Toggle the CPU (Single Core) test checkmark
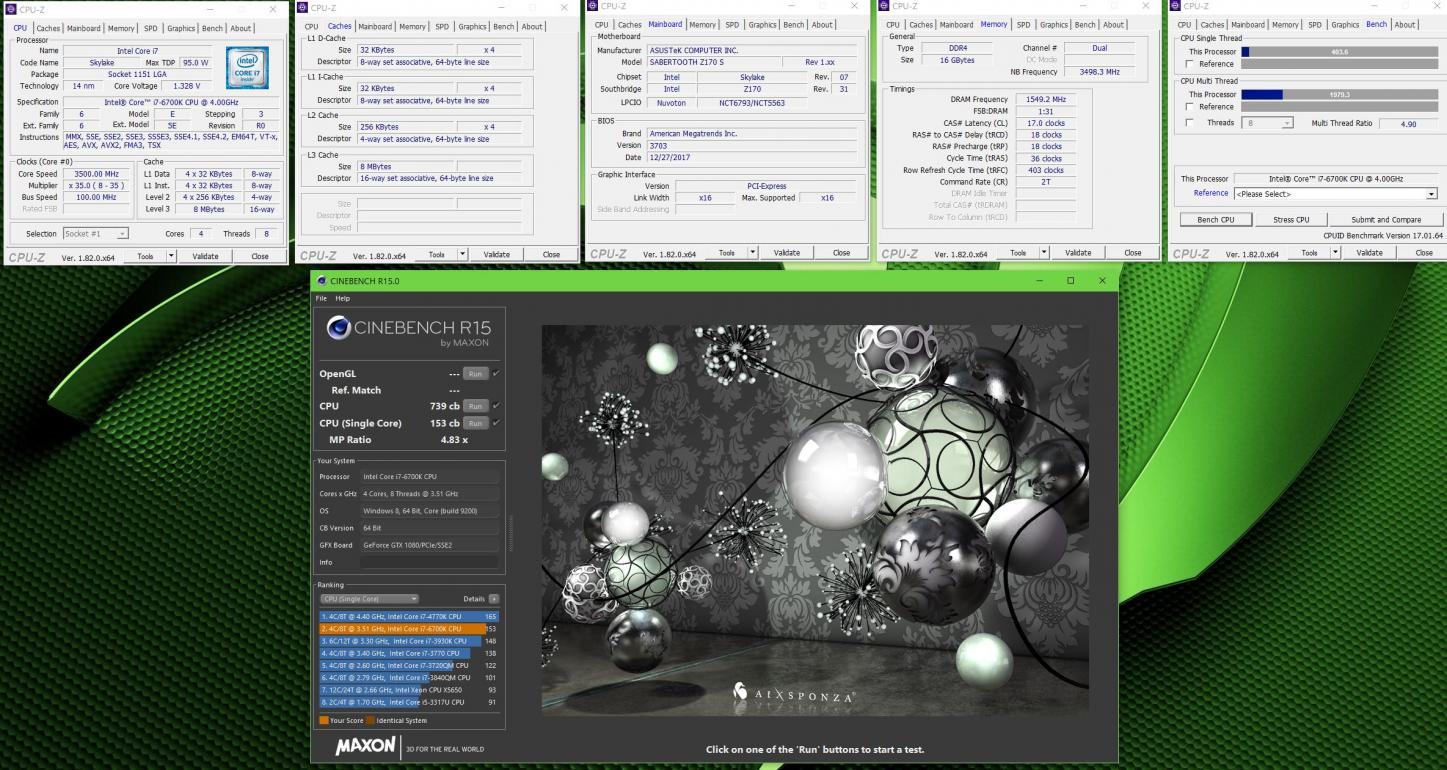The height and width of the screenshot is (770, 1447). (496, 423)
